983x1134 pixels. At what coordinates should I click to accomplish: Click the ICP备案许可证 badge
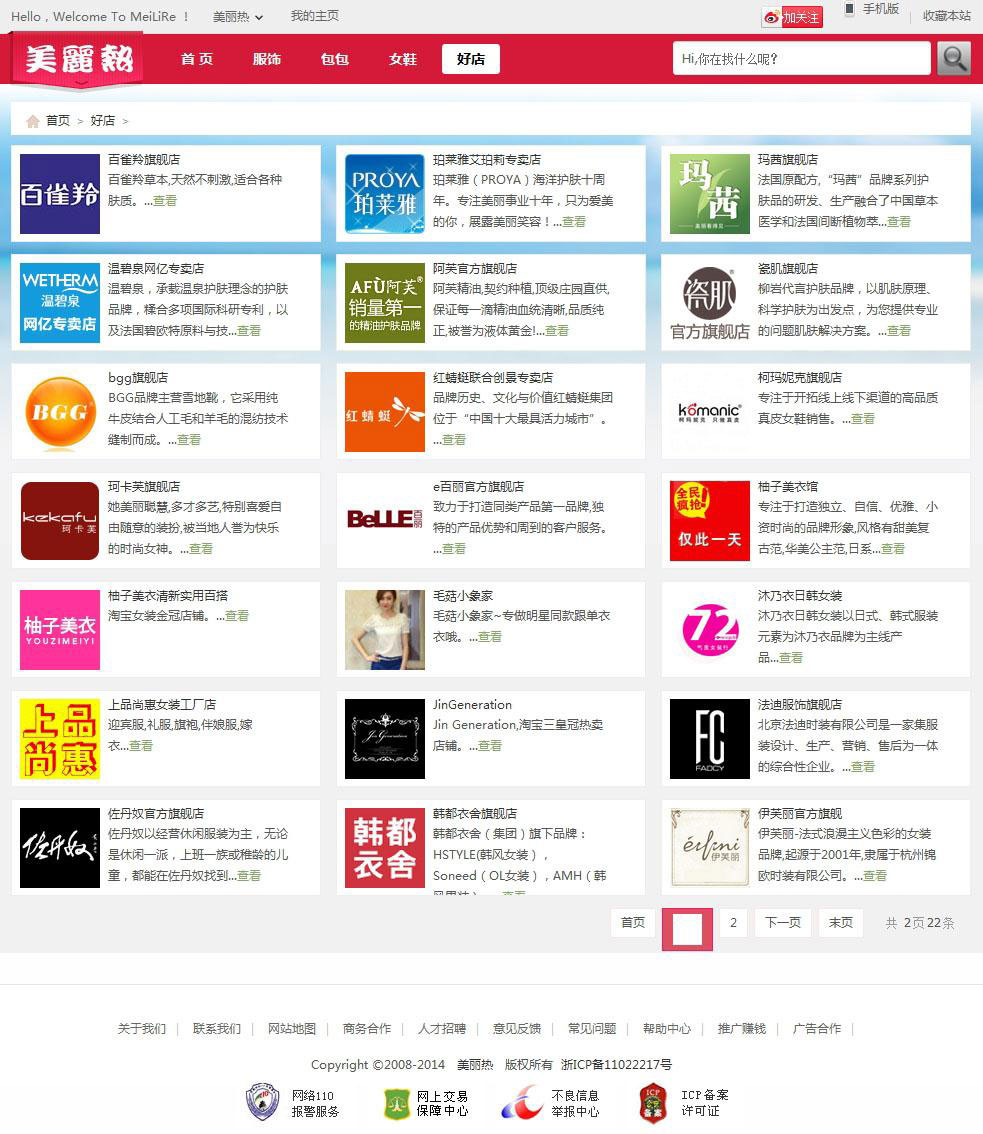click(684, 1103)
